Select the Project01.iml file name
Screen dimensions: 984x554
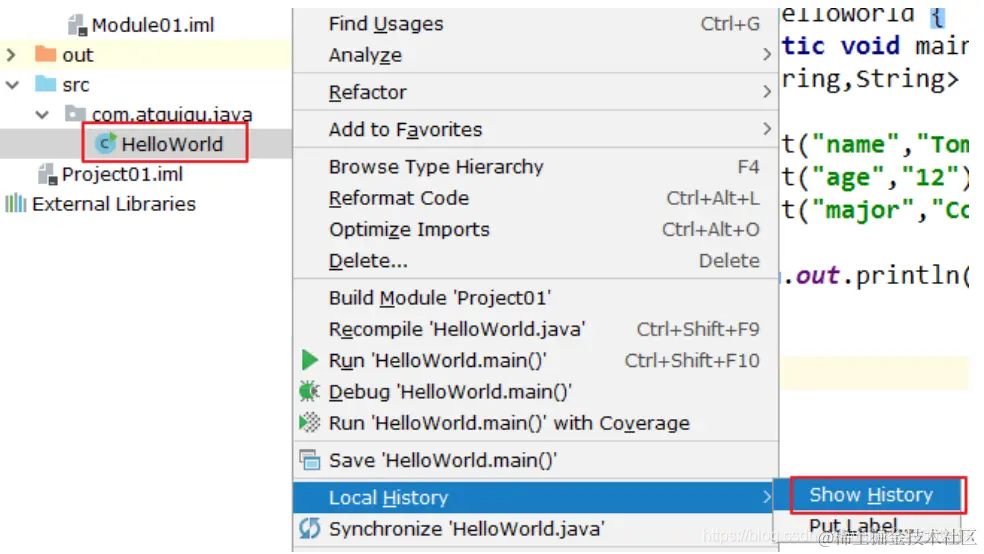coord(122,174)
